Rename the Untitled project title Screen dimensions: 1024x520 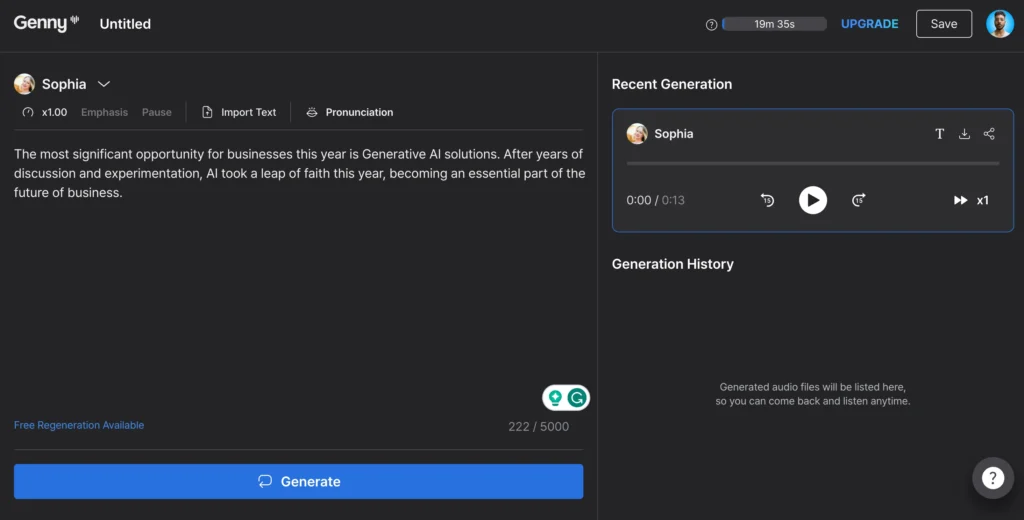[x=125, y=24]
